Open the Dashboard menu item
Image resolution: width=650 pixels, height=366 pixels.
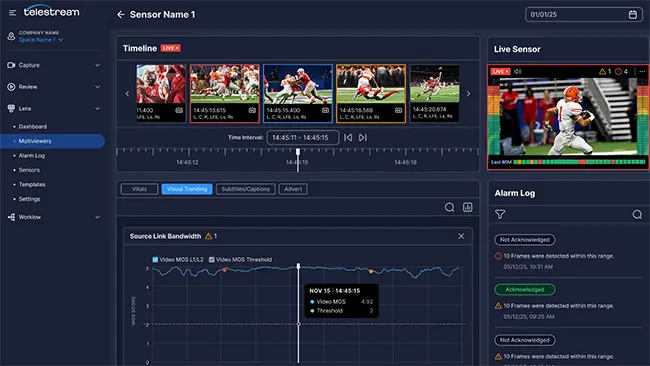click(x=33, y=126)
